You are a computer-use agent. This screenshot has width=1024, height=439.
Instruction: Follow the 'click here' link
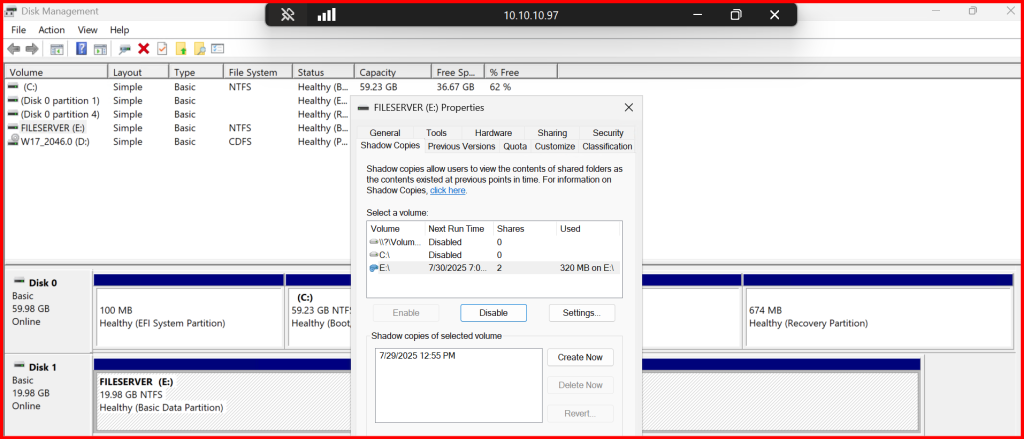pyautogui.click(x=448, y=190)
